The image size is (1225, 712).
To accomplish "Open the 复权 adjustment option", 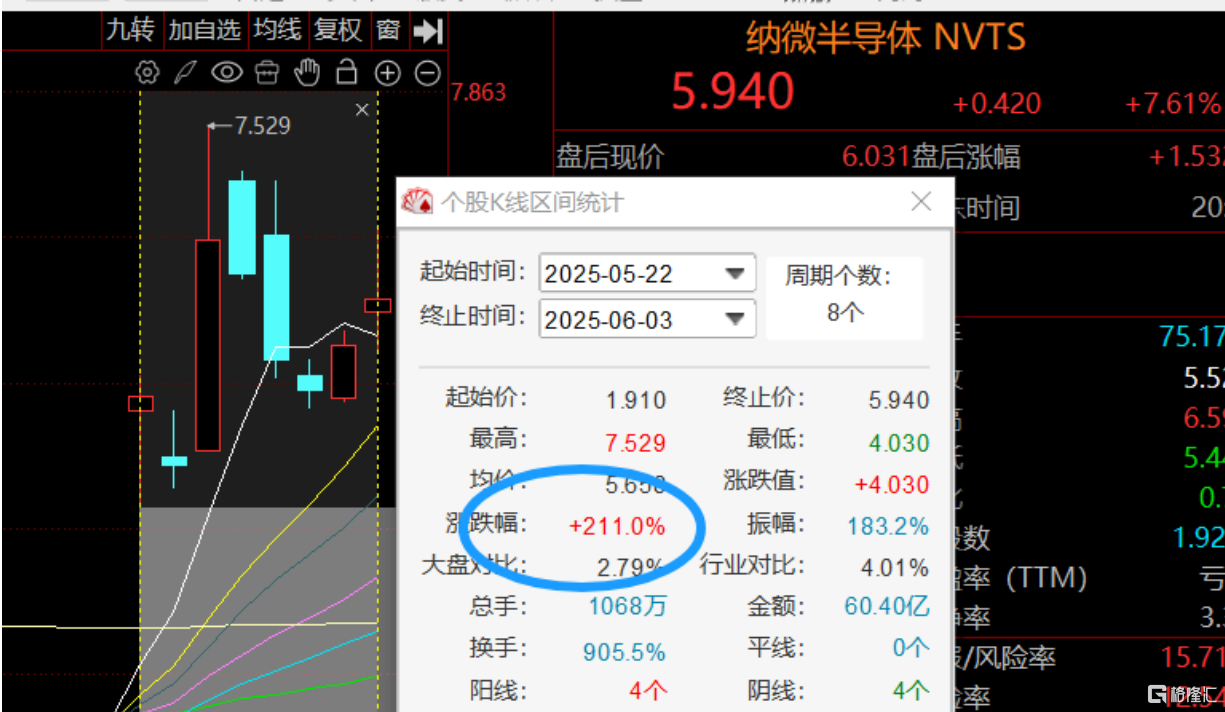I will pos(338,31).
